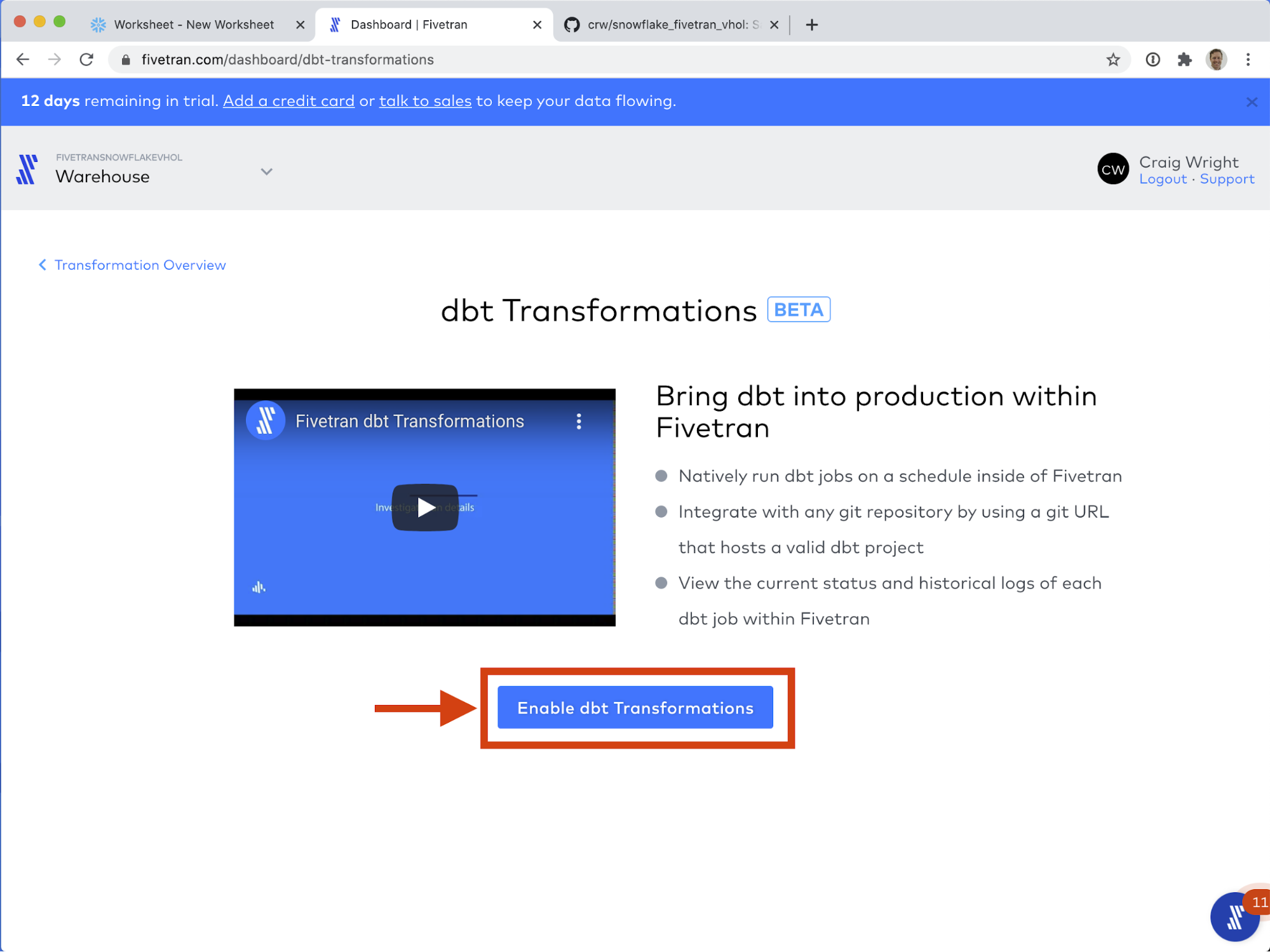Open the Fivetran chat widget icon
1270x952 pixels.
(x=1234, y=916)
